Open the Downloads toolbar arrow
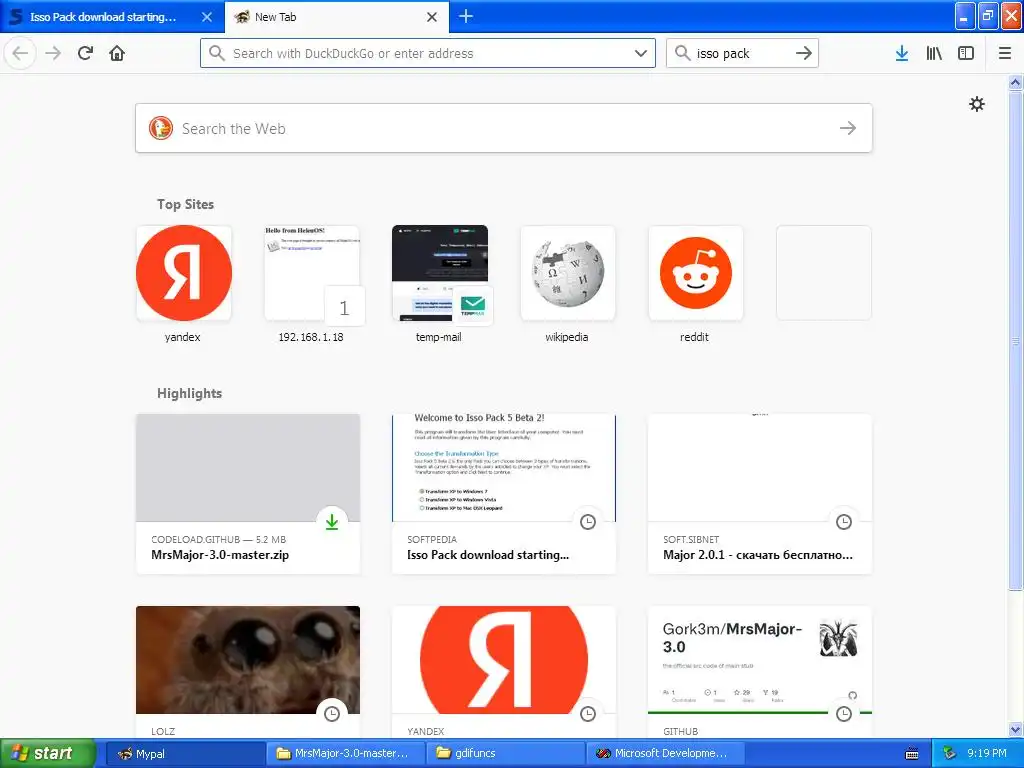 902,53
